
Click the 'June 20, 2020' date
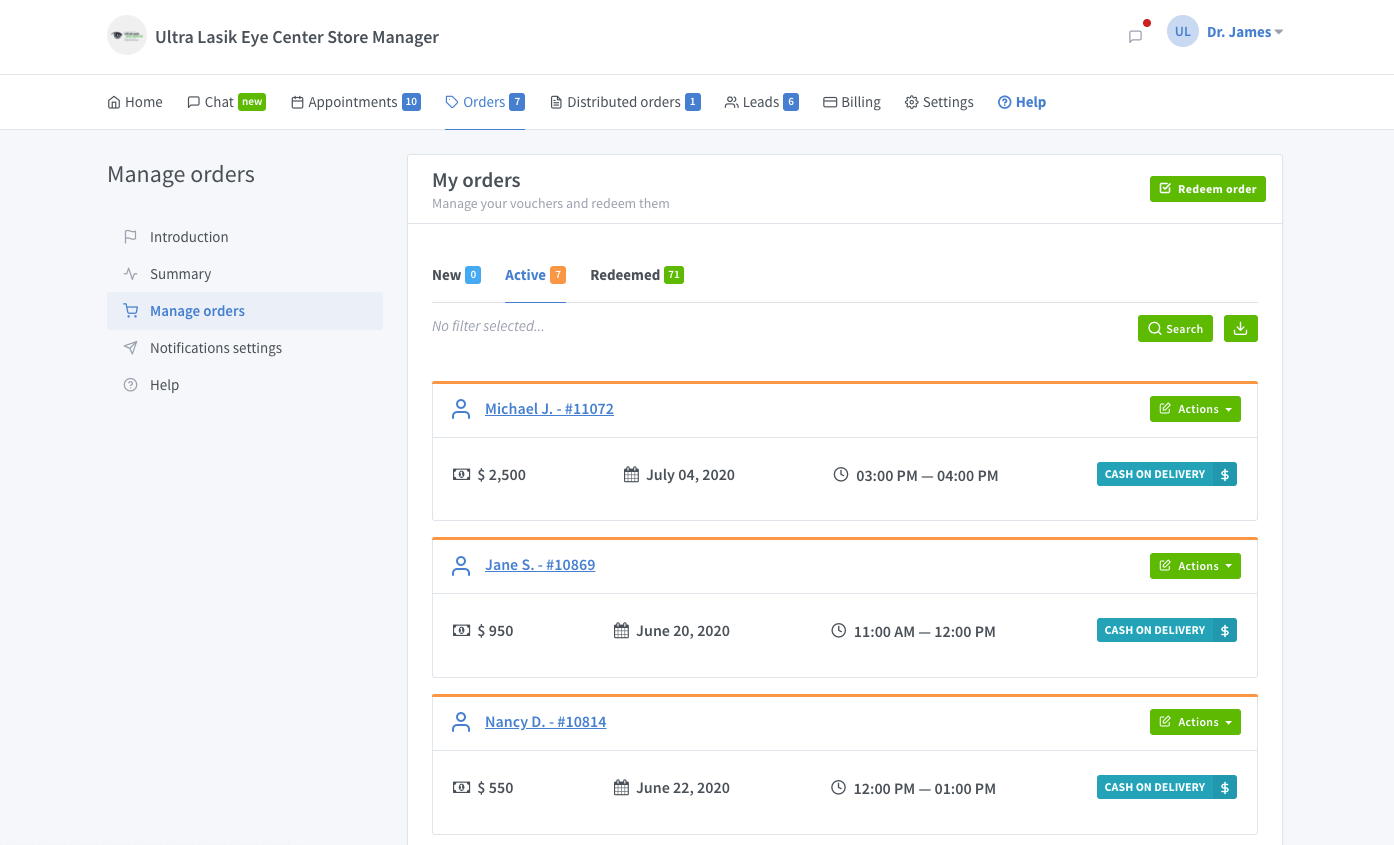683,631
